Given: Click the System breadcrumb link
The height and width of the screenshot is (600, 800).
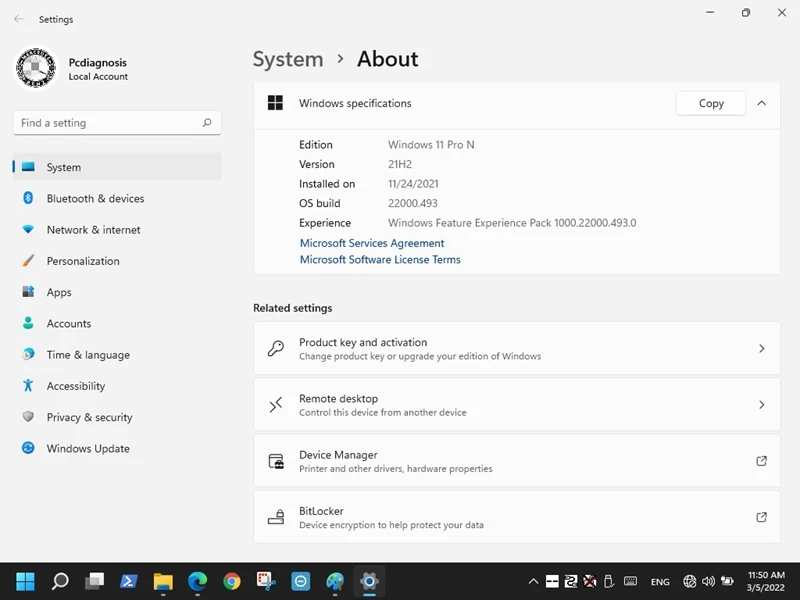Looking at the screenshot, I should 288,59.
